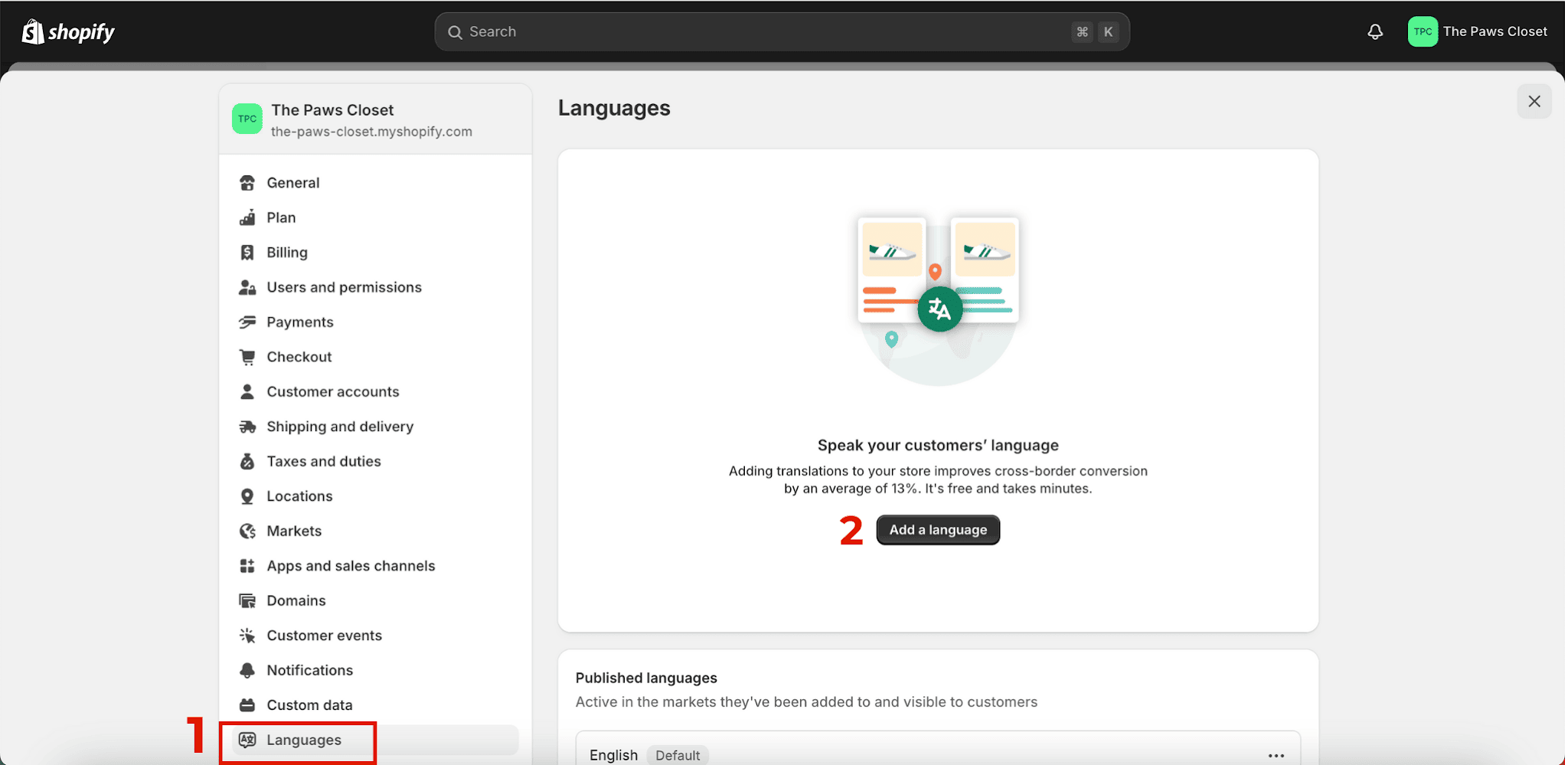Viewport: 1568px width, 765px height.
Task: Click the Markets globe icon
Action: click(x=247, y=531)
